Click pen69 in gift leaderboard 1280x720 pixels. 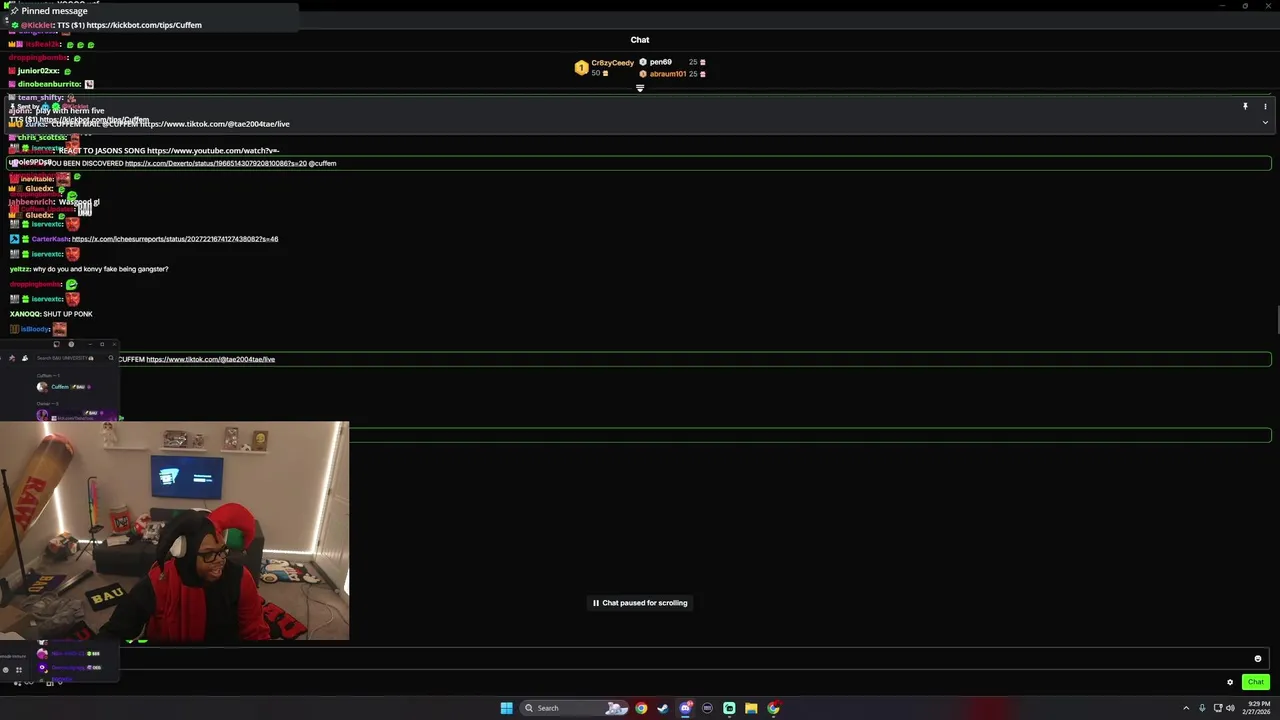point(661,62)
